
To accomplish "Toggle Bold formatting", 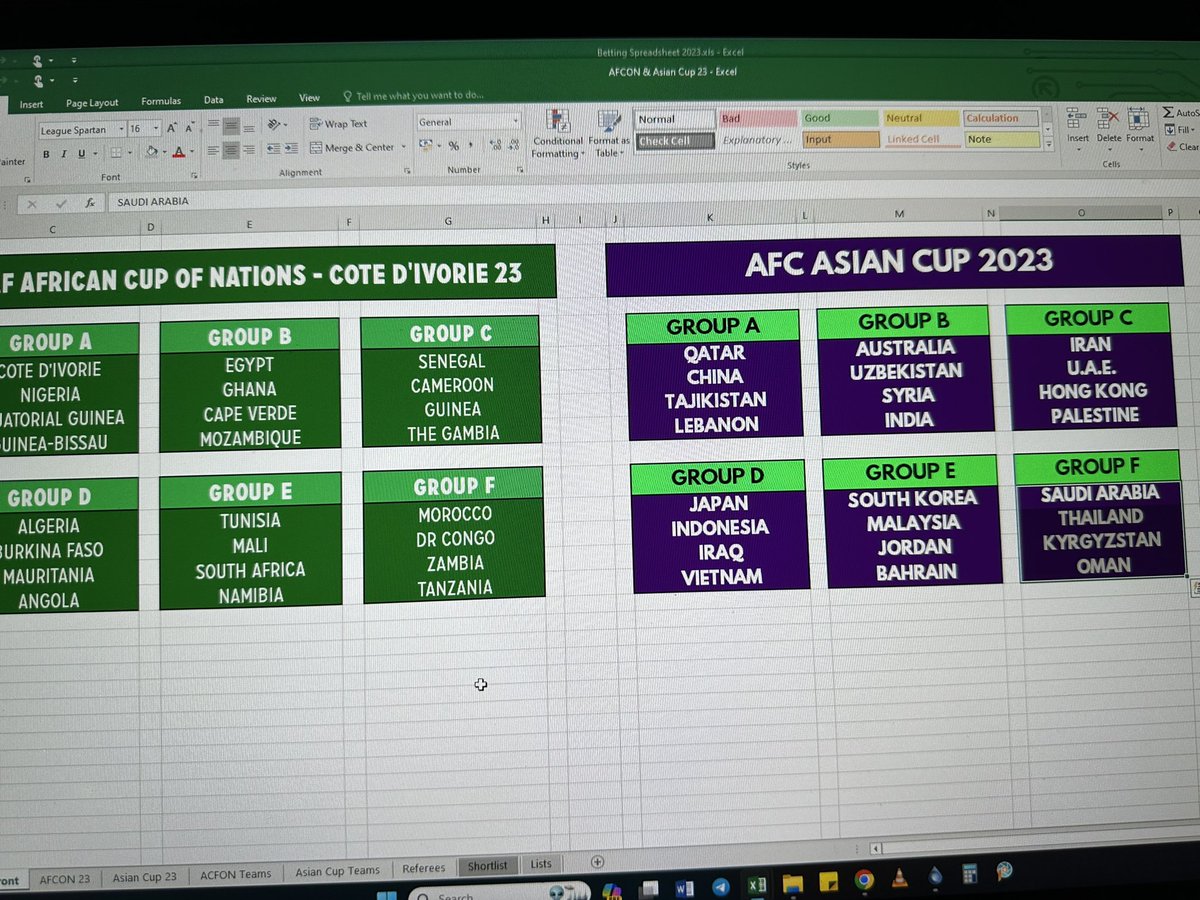I will click(46, 154).
